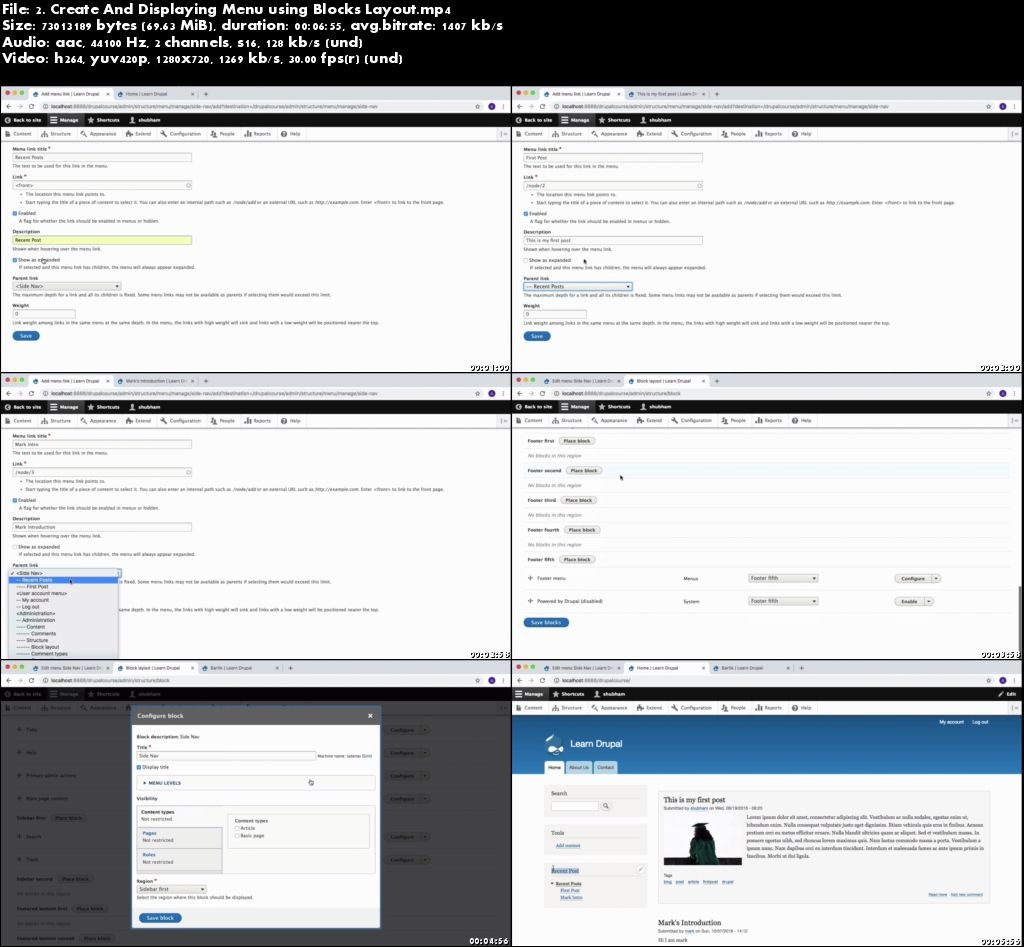Check Show as expanded in the First Post form frame

526,260
